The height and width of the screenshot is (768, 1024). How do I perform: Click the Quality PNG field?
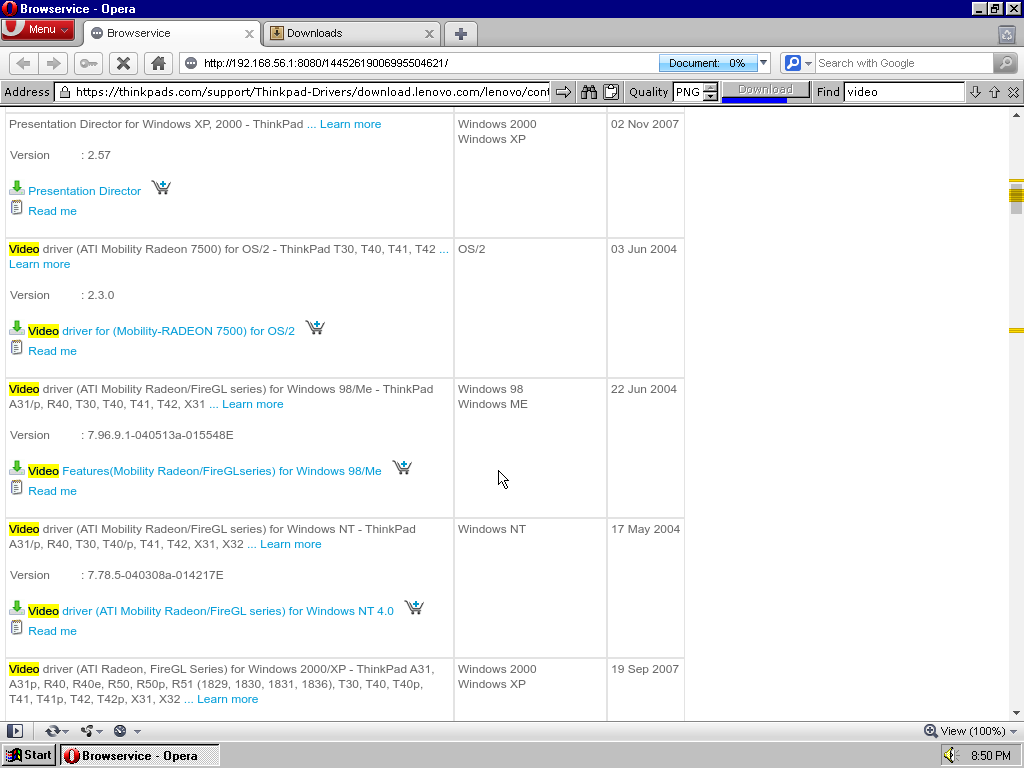point(688,92)
